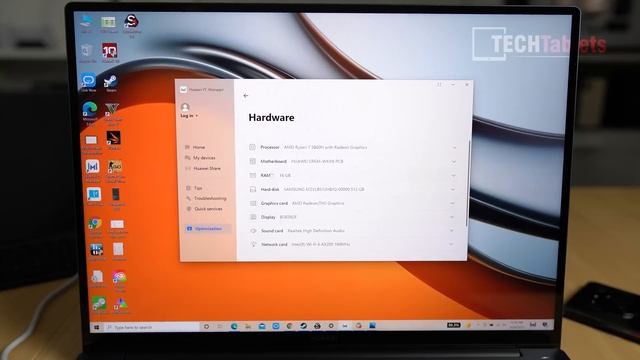
Task: Click the Network card row icon
Action: 253,244
